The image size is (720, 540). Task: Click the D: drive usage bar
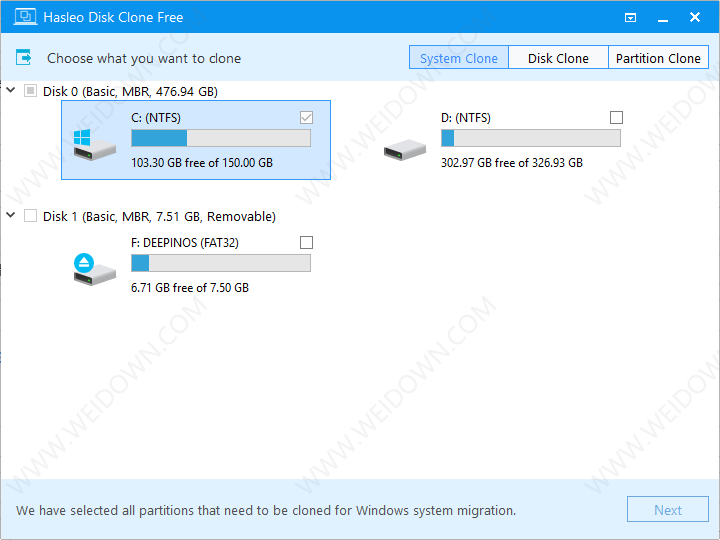[x=531, y=138]
